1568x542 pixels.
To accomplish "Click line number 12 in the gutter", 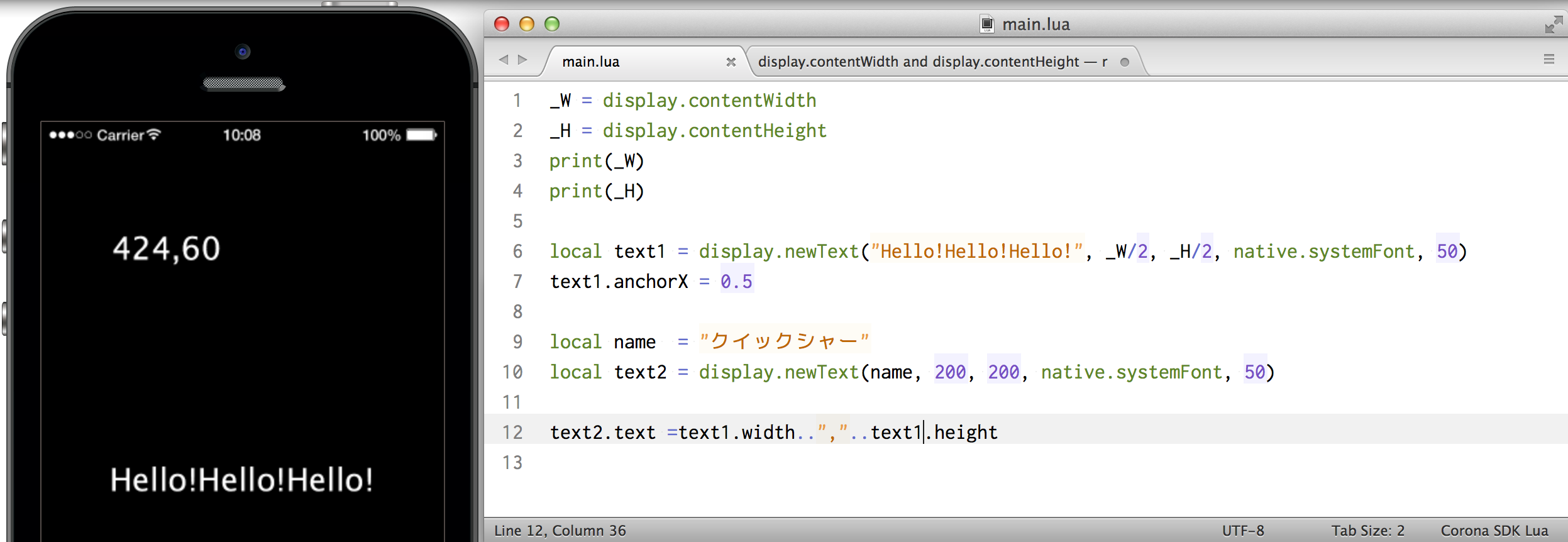I will pyautogui.click(x=512, y=433).
